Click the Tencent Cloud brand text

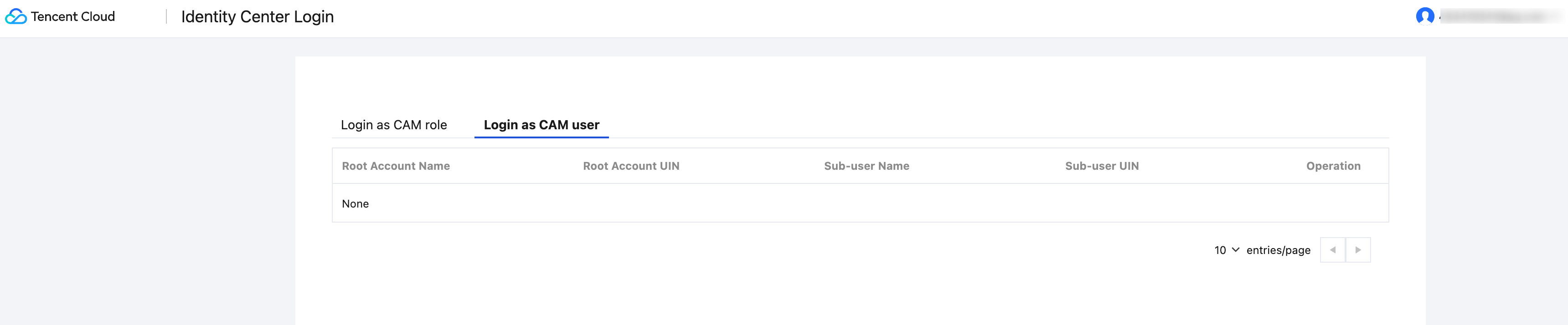click(x=73, y=16)
